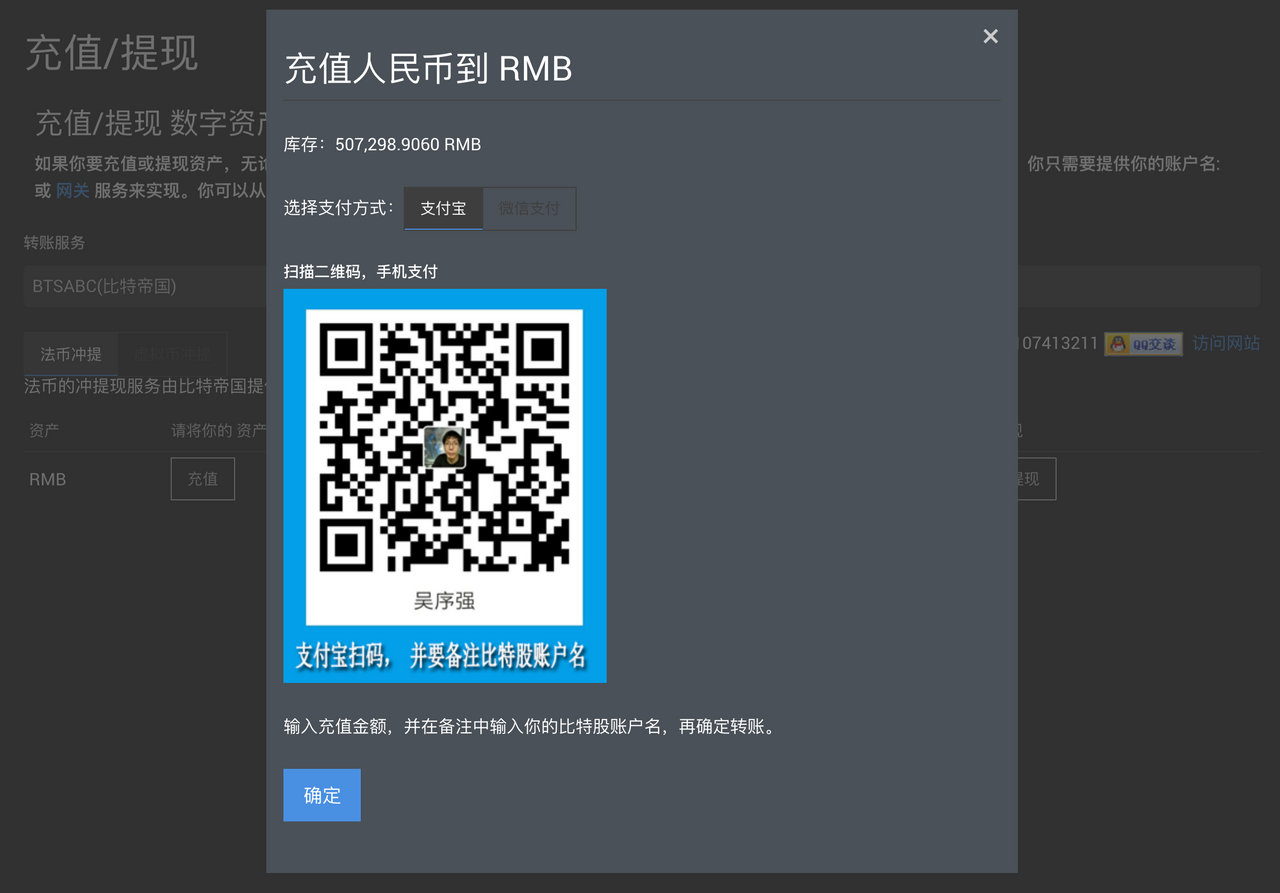The image size is (1280, 893).
Task: Click the RMB asset cell in table
Action: click(x=47, y=479)
